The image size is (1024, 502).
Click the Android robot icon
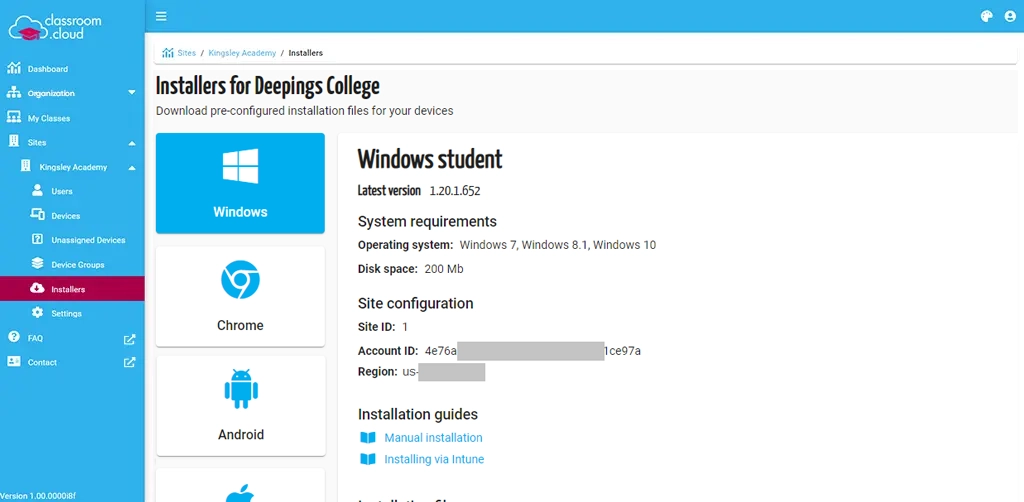click(x=241, y=389)
